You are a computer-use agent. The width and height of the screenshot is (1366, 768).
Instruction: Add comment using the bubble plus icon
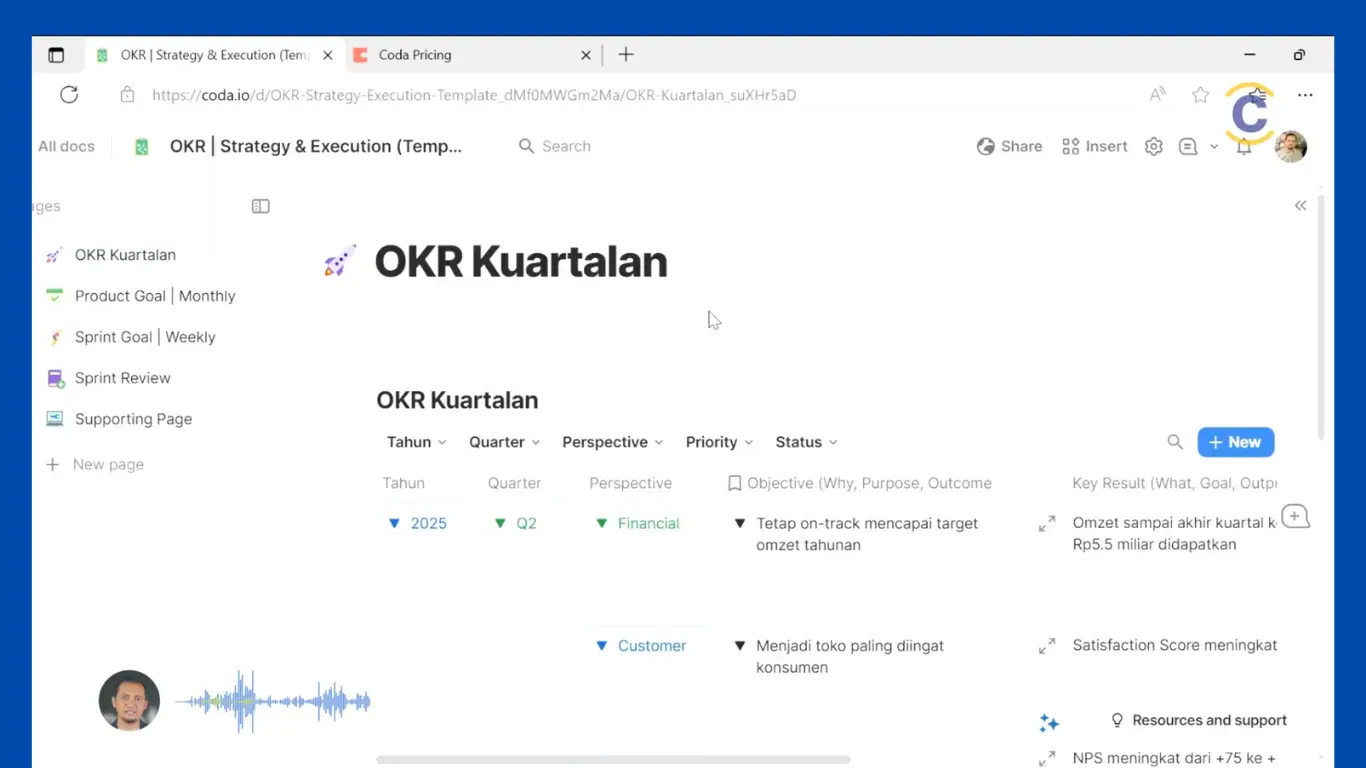[x=1295, y=517]
